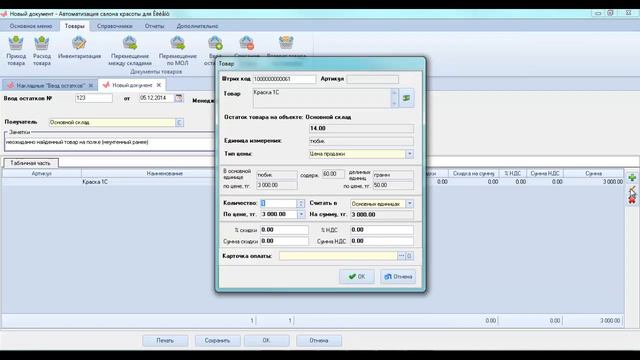The height and width of the screenshot is (360, 640).
Task: Click the % НДС field in the dialog
Action: coord(382,230)
